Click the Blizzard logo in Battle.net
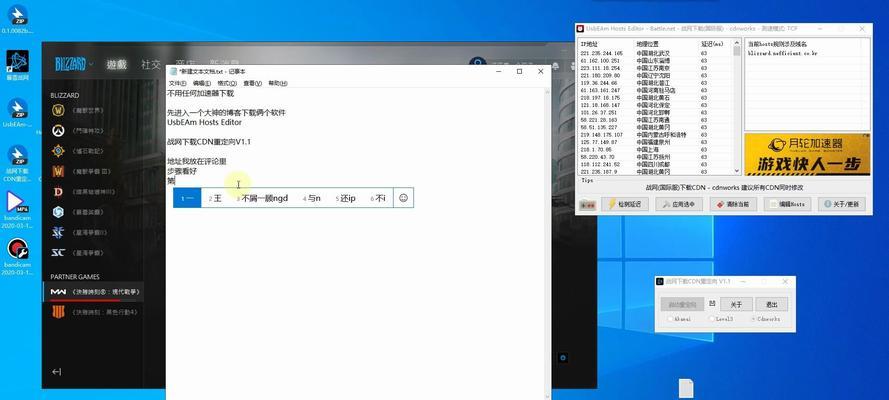889x400 pixels. (70, 64)
